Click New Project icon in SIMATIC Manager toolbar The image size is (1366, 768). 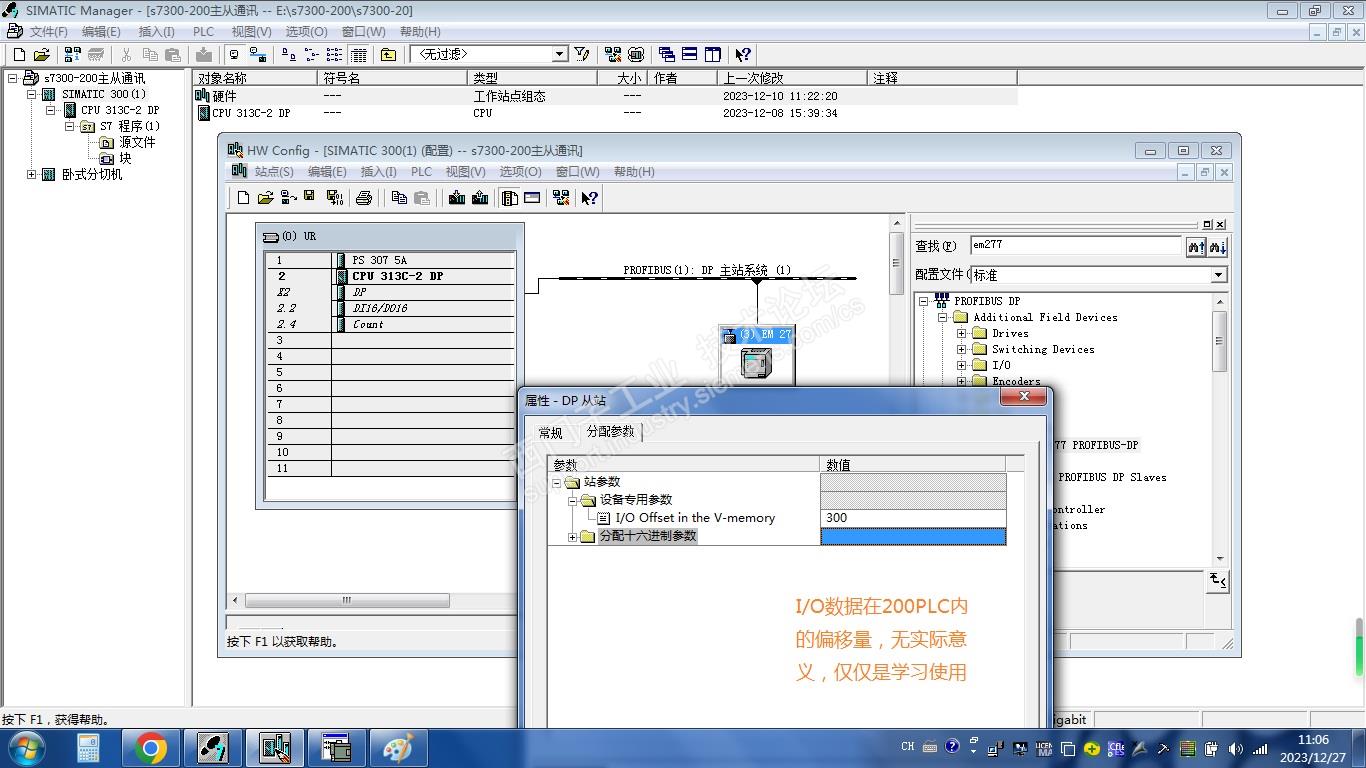(x=19, y=55)
